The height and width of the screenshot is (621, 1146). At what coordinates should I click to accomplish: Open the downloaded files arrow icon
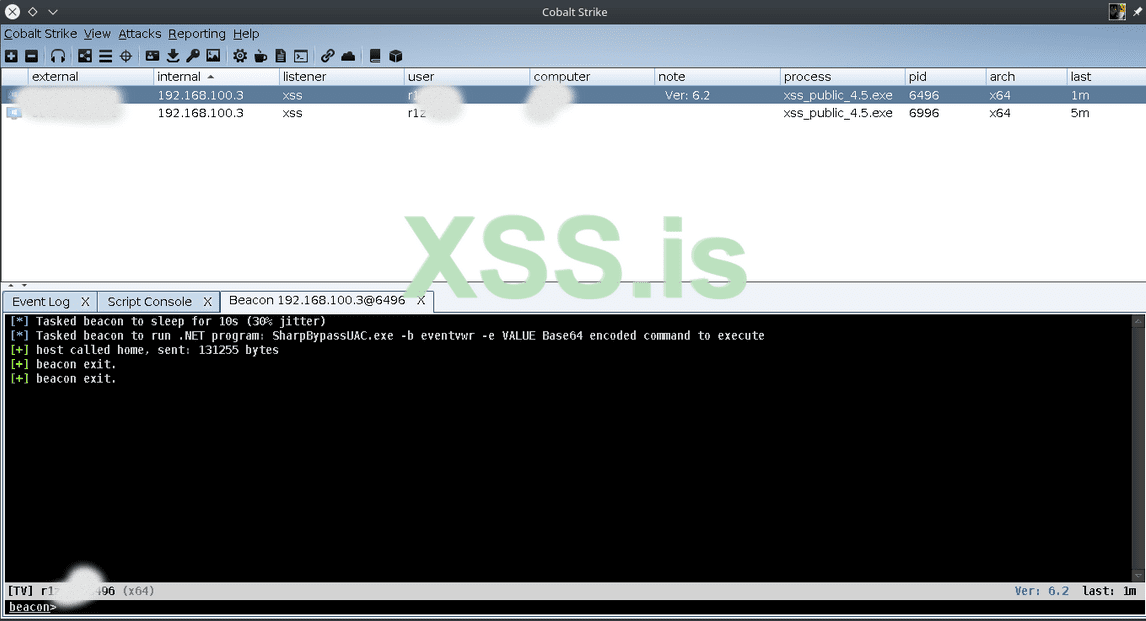(172, 56)
